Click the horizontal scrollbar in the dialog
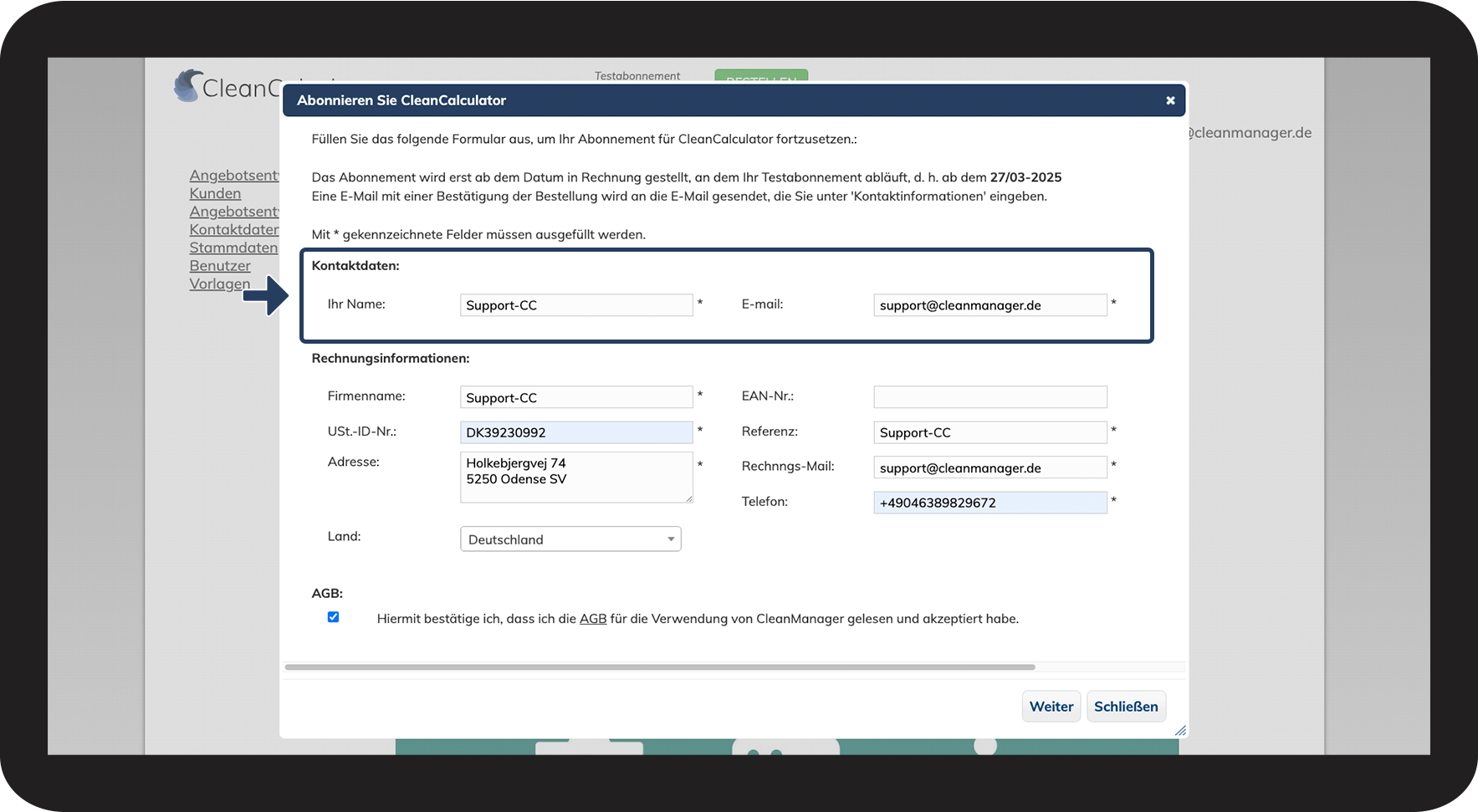The image size is (1478, 812). pos(659,667)
